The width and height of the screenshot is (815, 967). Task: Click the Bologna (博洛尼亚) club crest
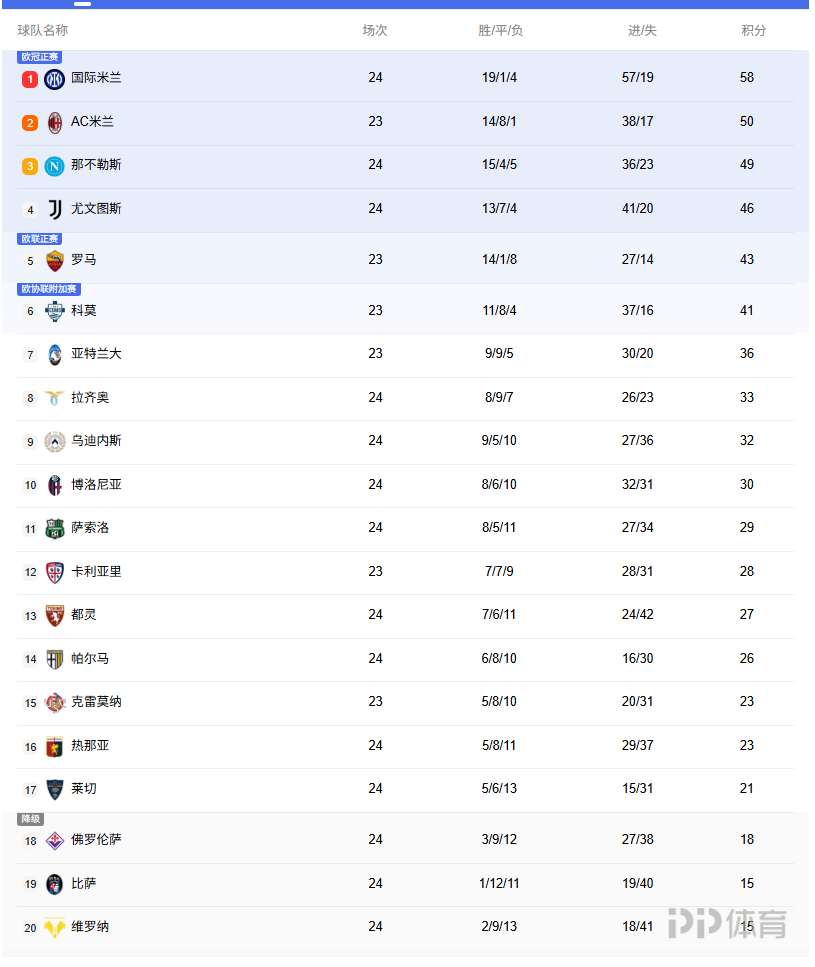click(55, 485)
